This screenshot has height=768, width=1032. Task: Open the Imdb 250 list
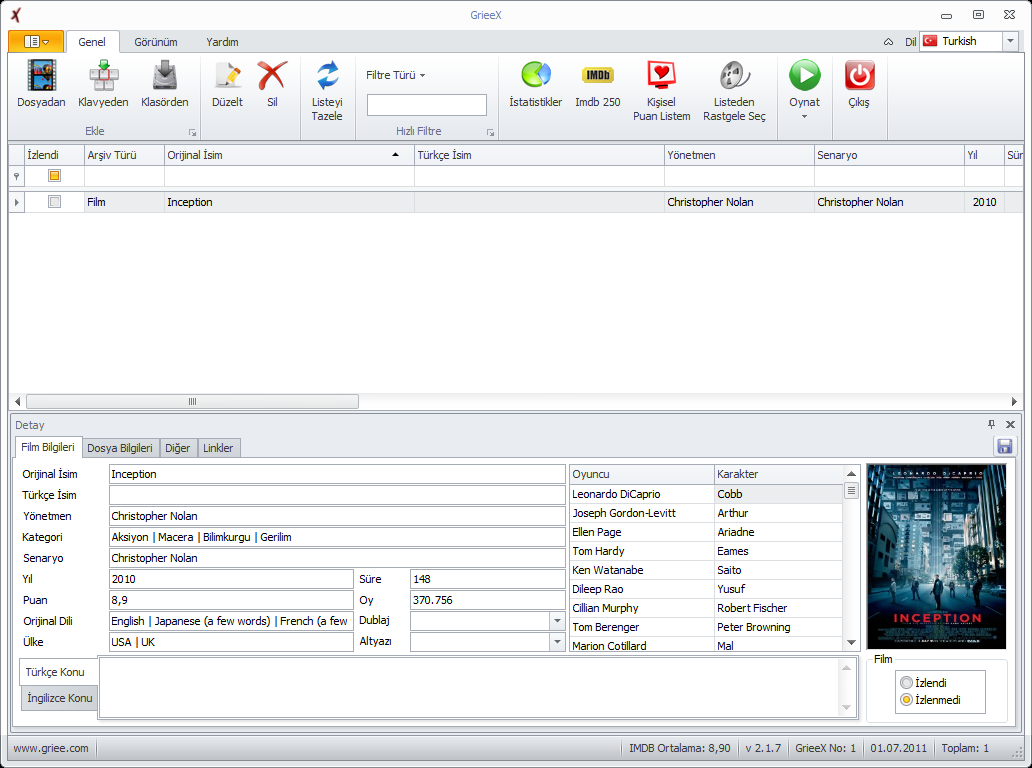pyautogui.click(x=597, y=76)
